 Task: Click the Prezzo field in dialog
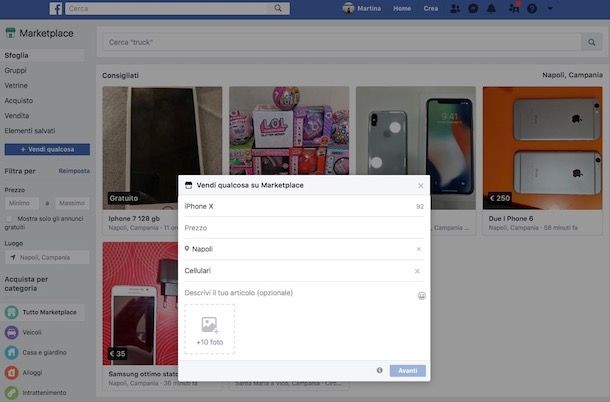[x=304, y=228]
